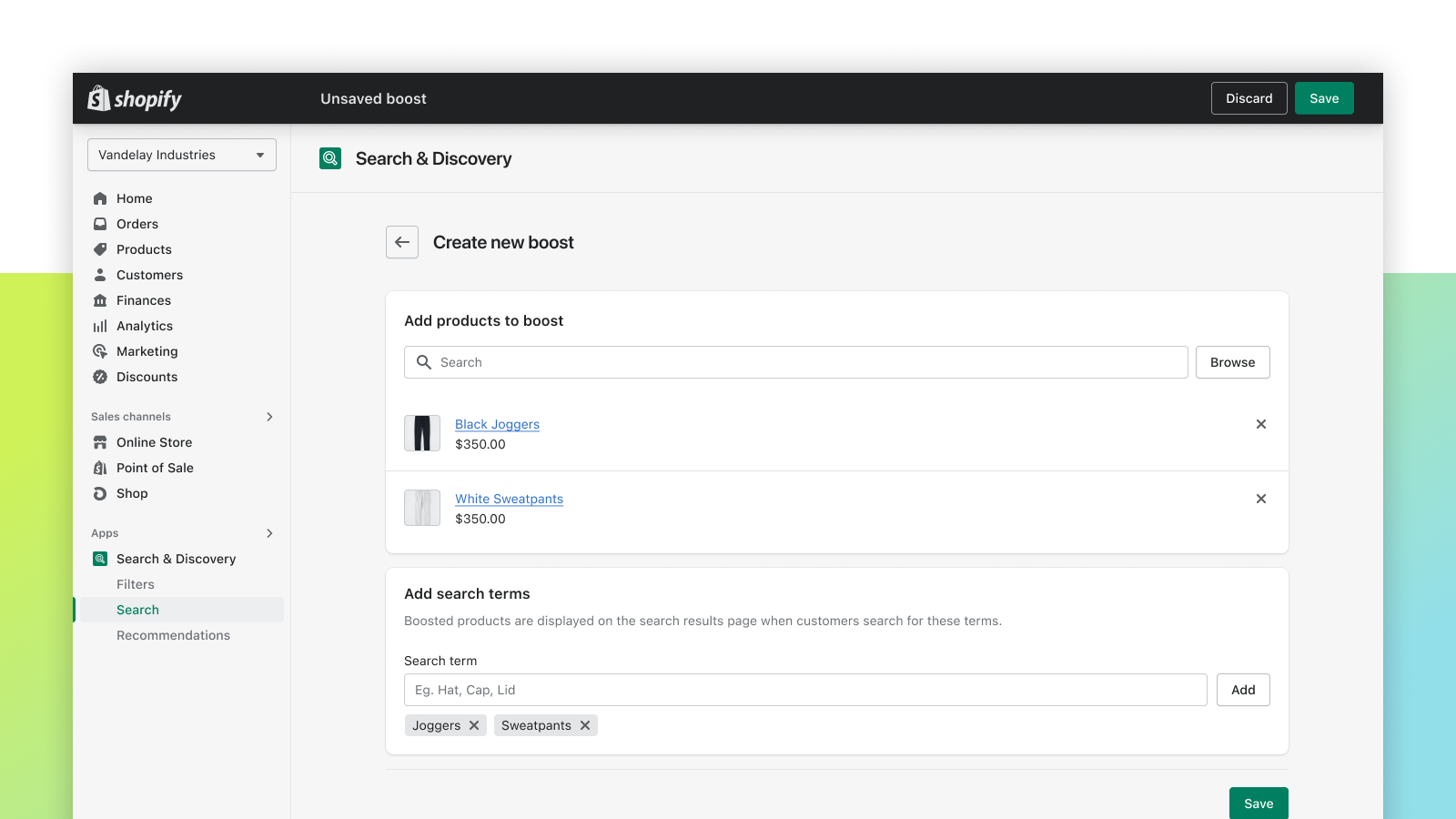
Task: Click the Online Store storefront icon
Action: (100, 442)
